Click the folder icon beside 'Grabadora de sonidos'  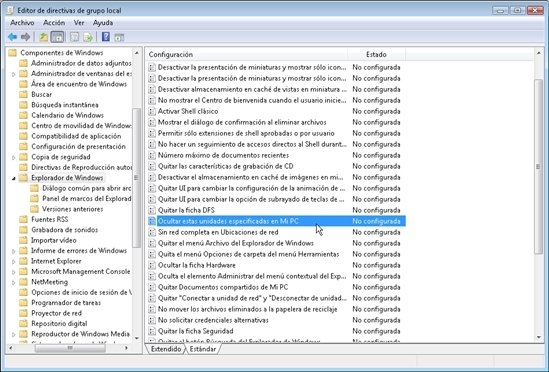pos(23,230)
